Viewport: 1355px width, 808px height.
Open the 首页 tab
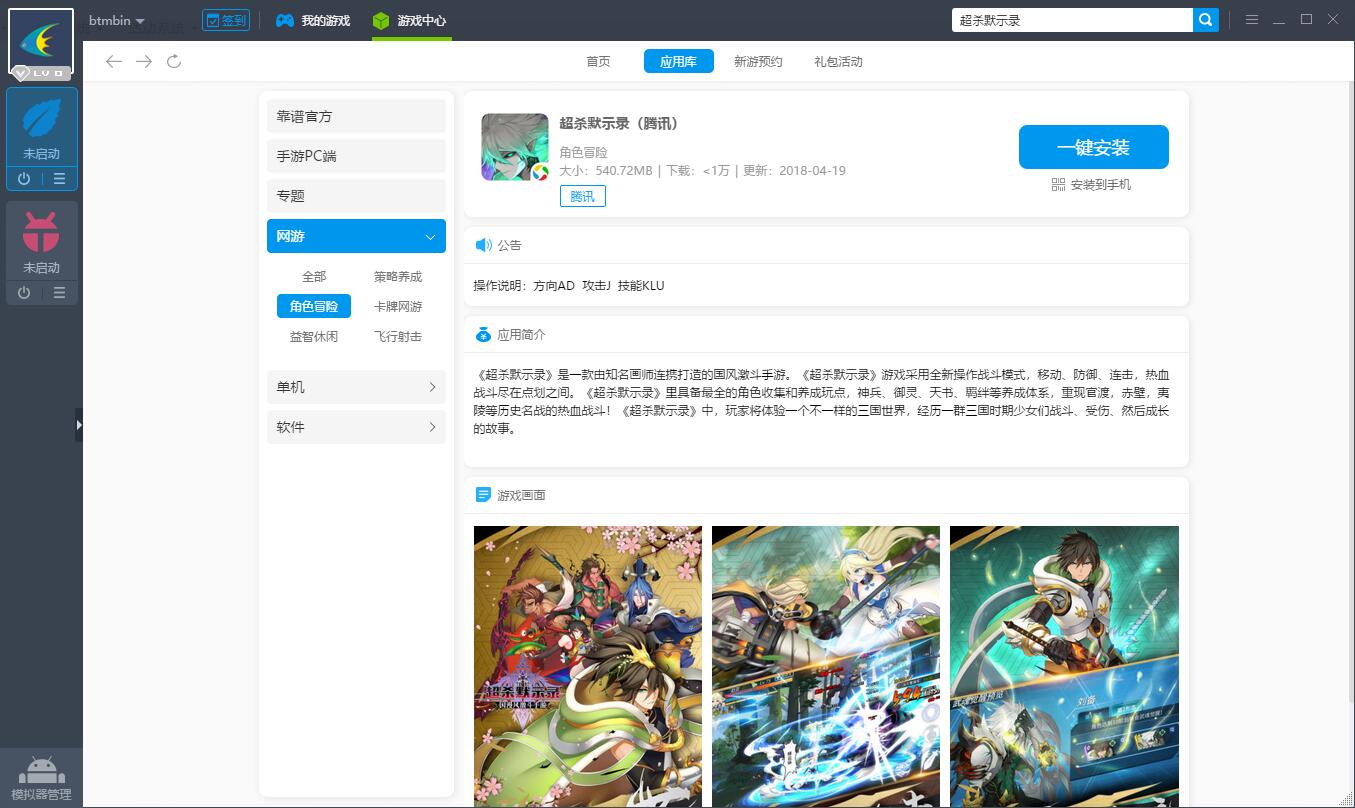[x=598, y=62]
